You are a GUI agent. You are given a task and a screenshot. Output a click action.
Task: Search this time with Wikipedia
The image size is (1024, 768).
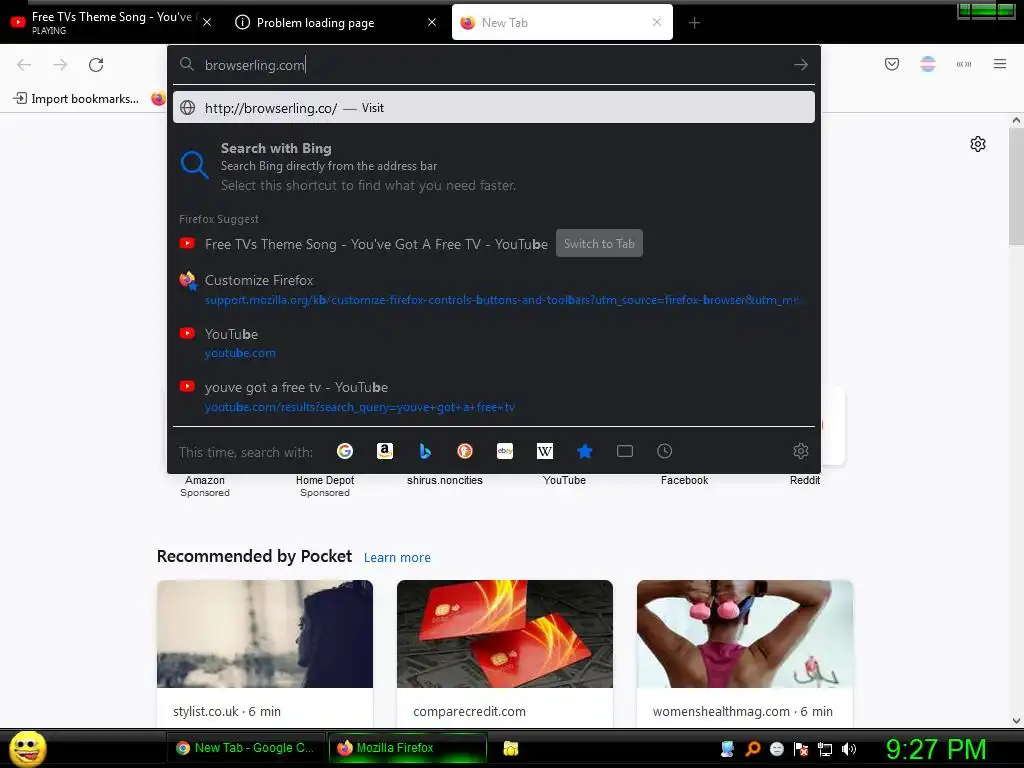click(x=545, y=451)
